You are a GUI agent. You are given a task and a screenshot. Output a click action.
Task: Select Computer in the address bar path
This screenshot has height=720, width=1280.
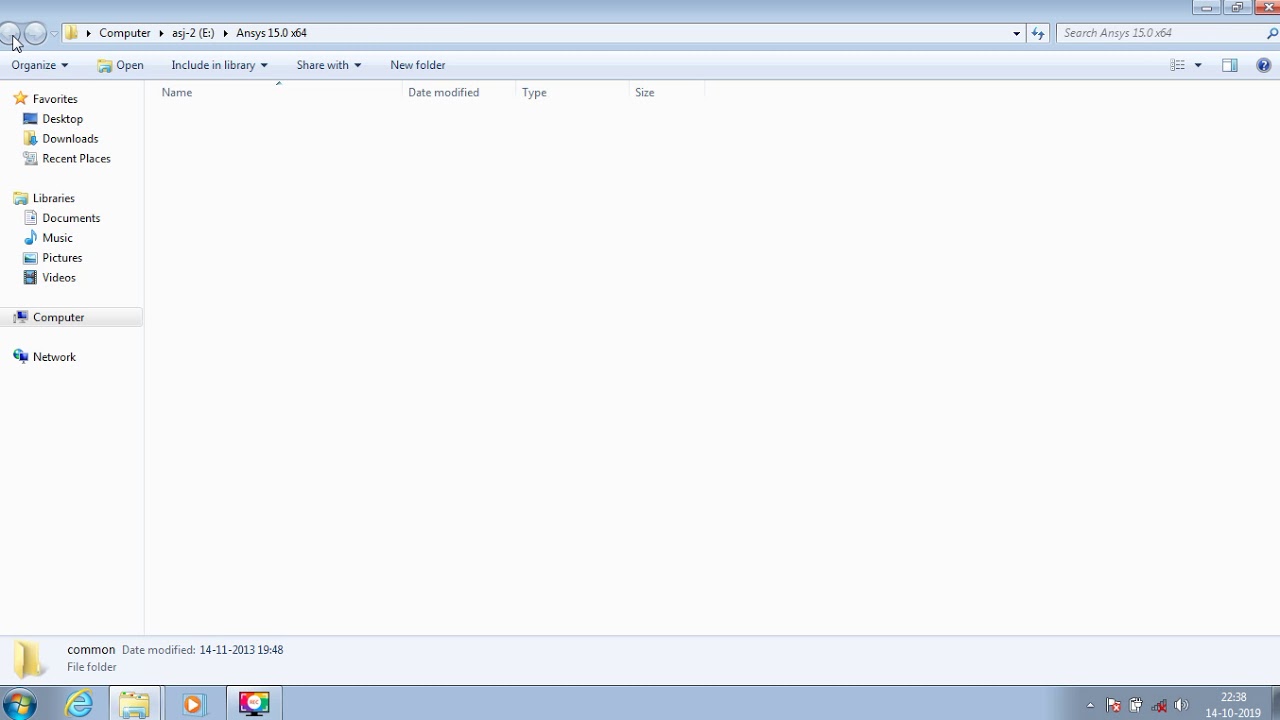pos(125,33)
